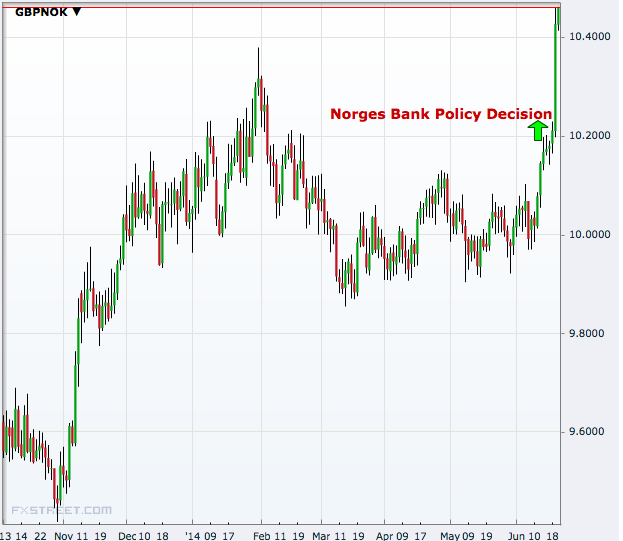Click the Feb date axis label
This screenshot has width=623, height=541.
[261, 536]
